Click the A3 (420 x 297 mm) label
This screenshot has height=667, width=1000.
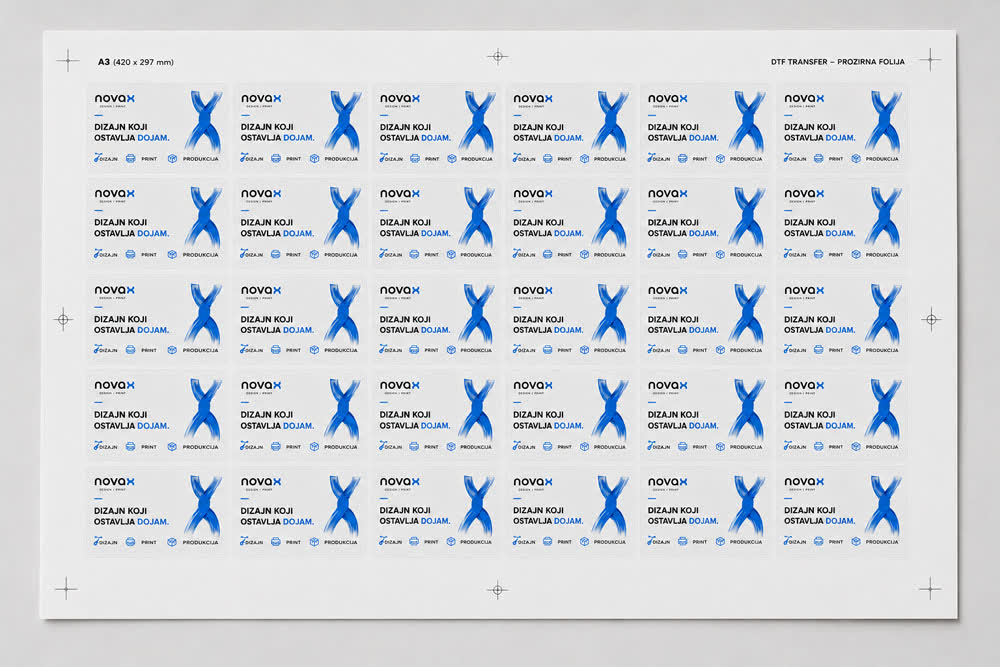(x=135, y=62)
